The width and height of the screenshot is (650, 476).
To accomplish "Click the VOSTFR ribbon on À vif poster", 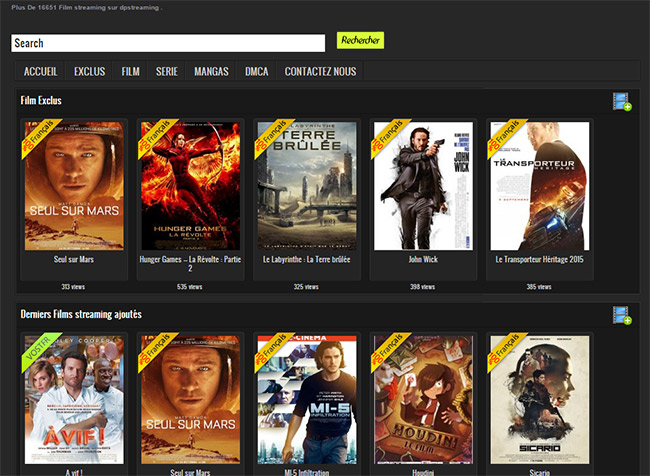I will pos(39,351).
